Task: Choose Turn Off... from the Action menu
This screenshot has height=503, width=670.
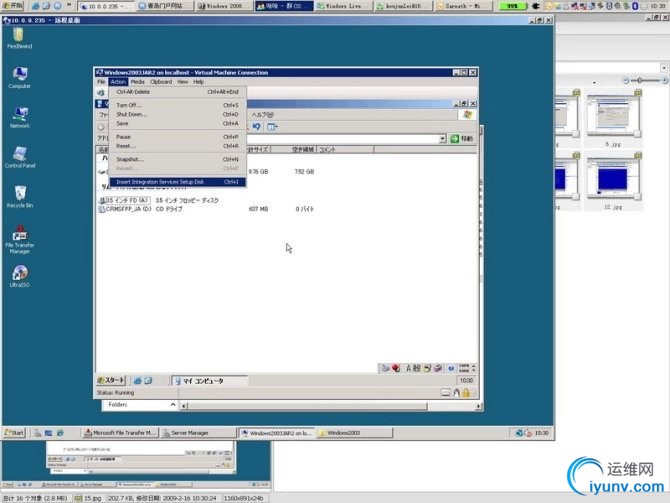Action: tap(178, 105)
